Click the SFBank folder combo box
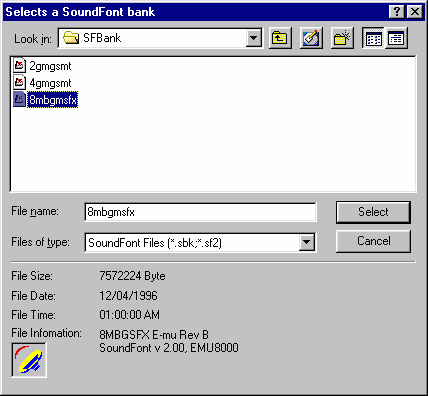Image resolution: width=428 pixels, height=396 pixels. click(x=160, y=38)
